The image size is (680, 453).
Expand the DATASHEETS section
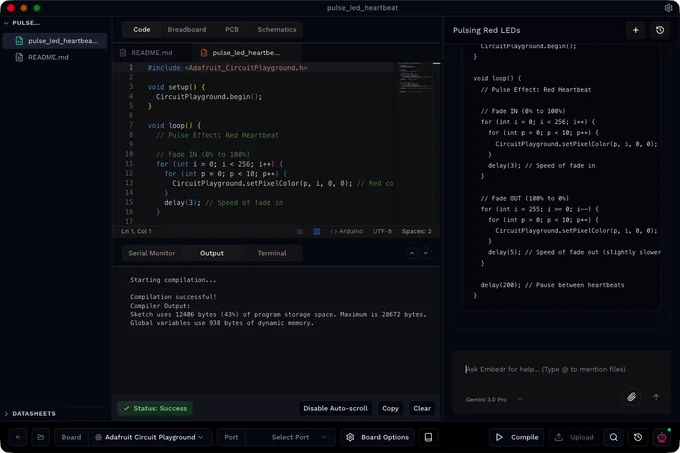[29, 414]
